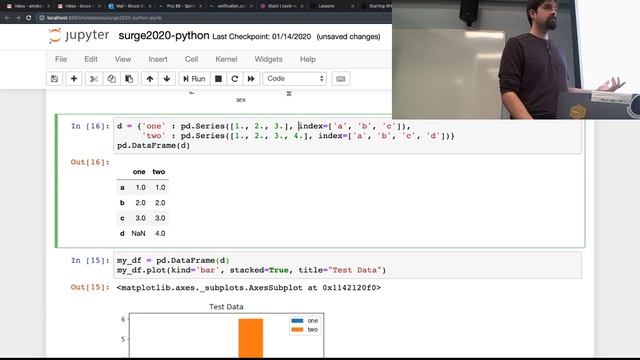
Task: Rename the notebook title surge2020-python
Action: point(164,36)
